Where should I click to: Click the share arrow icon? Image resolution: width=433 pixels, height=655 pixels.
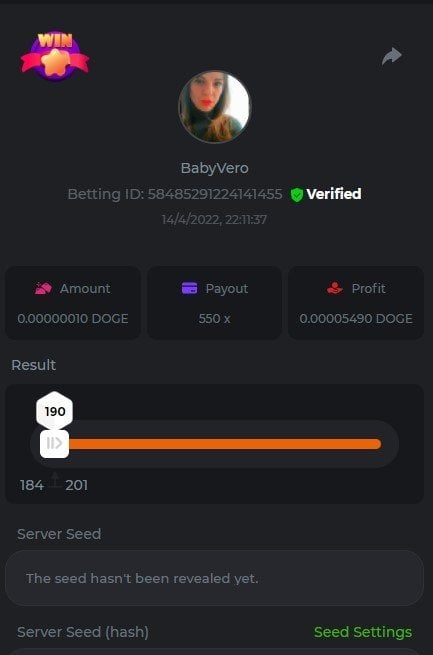(x=392, y=56)
